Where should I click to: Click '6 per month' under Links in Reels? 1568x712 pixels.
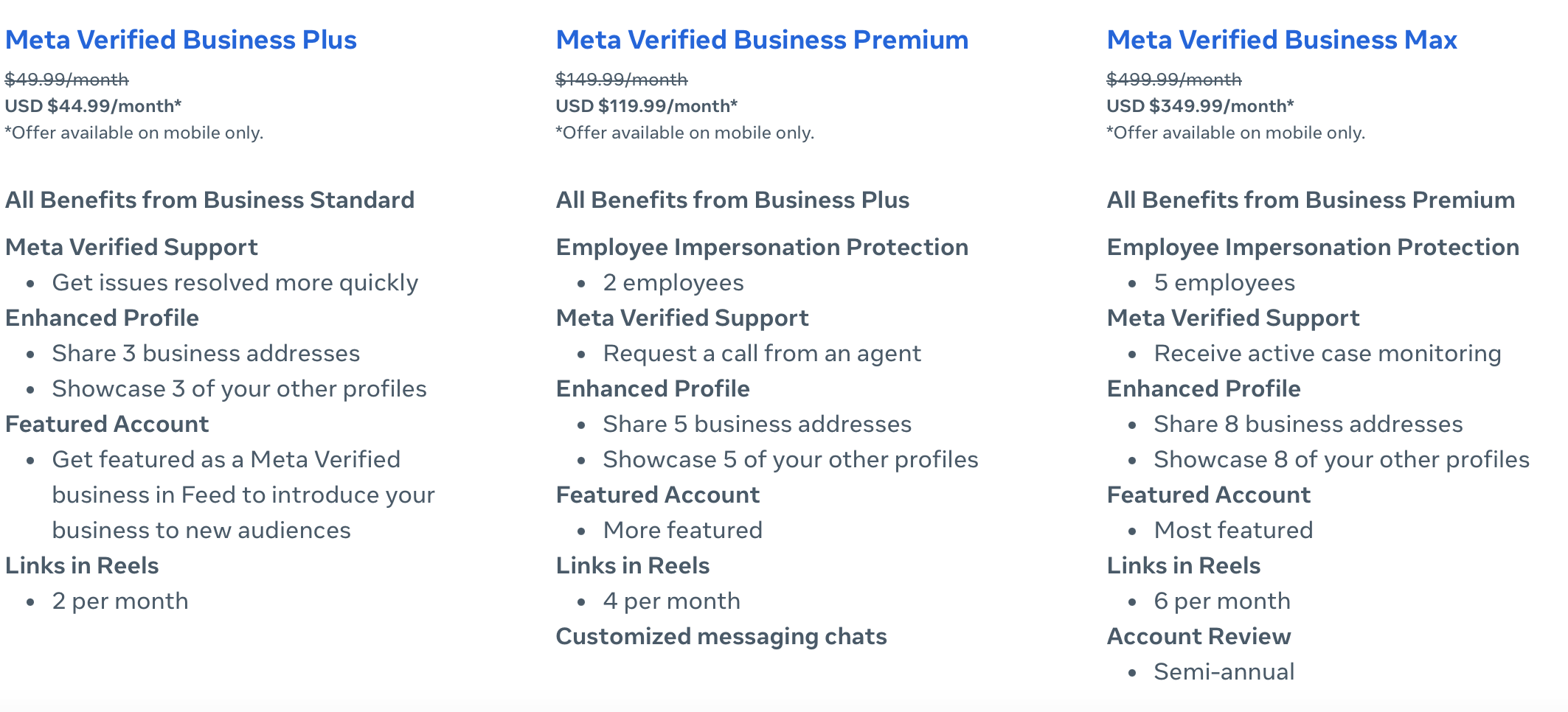pyautogui.click(x=1222, y=601)
